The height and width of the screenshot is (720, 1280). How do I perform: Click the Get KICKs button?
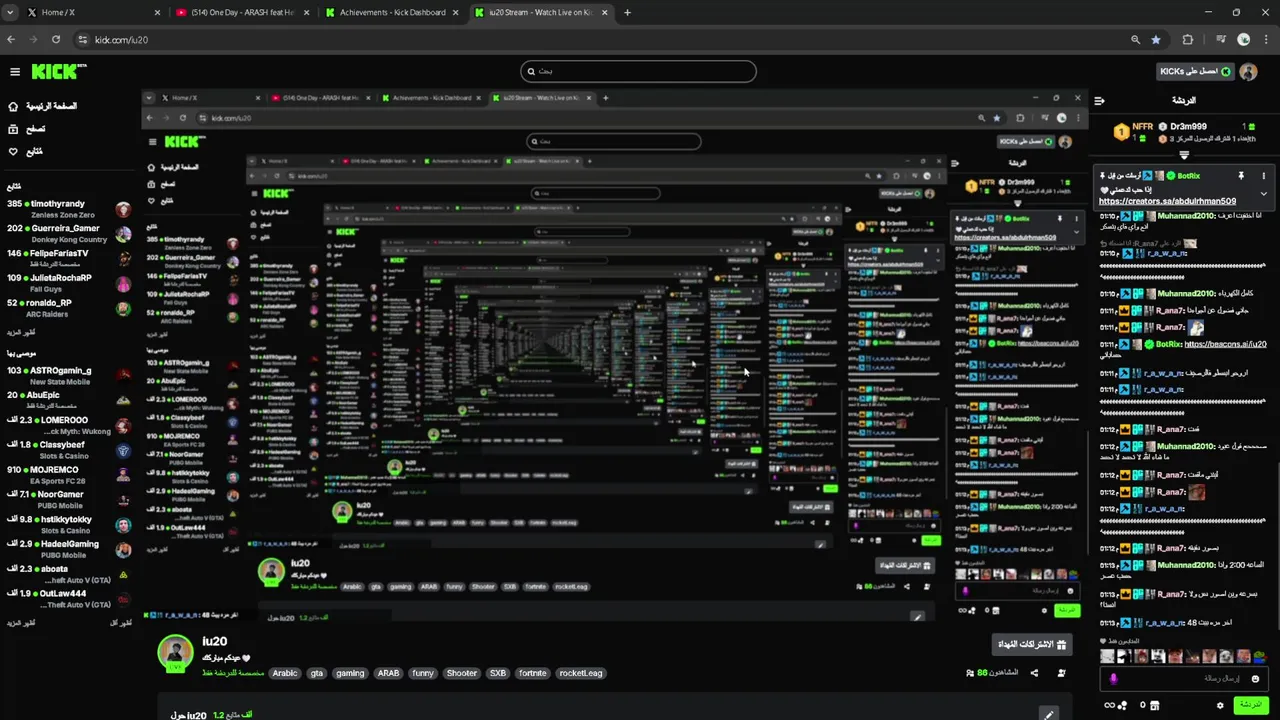(x=1195, y=71)
